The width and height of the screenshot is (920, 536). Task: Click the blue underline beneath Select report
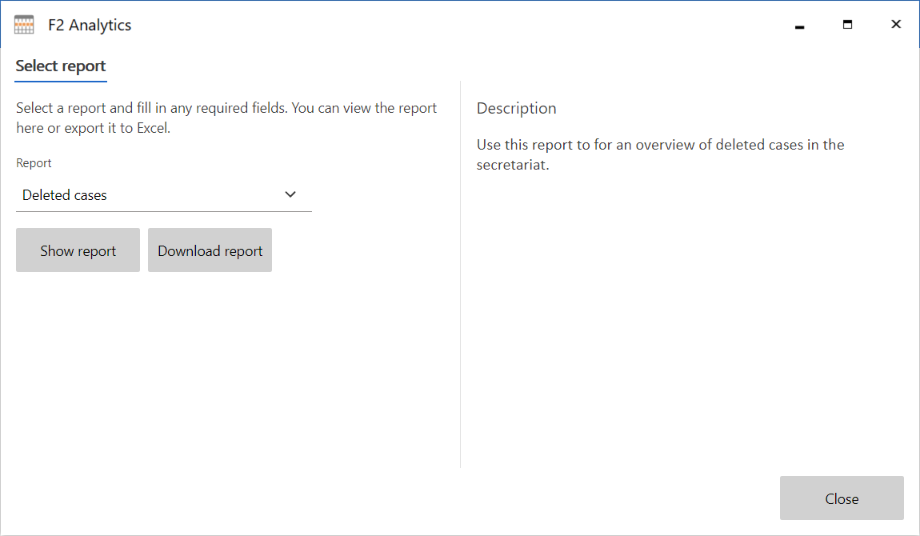(61, 81)
